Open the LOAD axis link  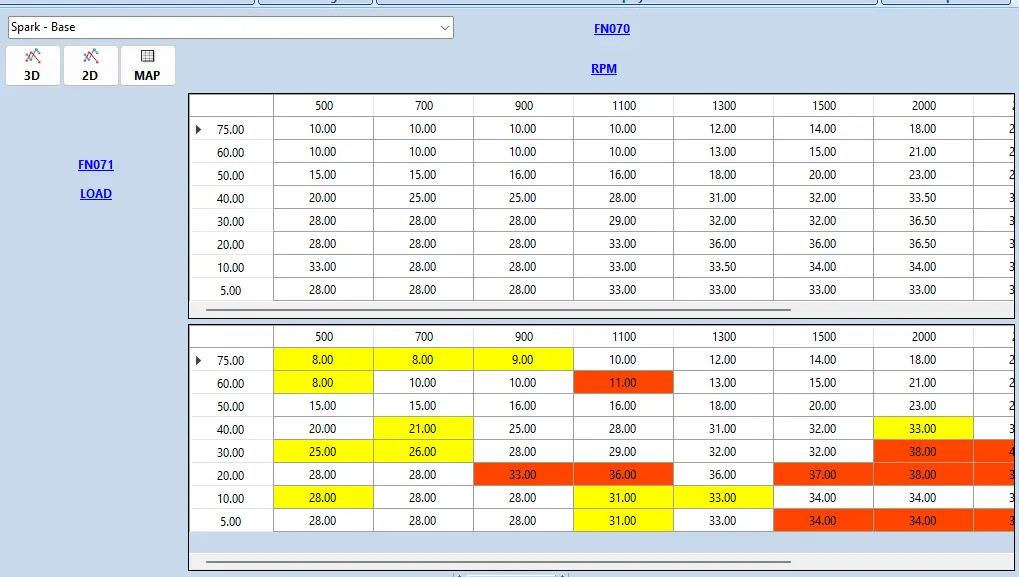(x=96, y=194)
